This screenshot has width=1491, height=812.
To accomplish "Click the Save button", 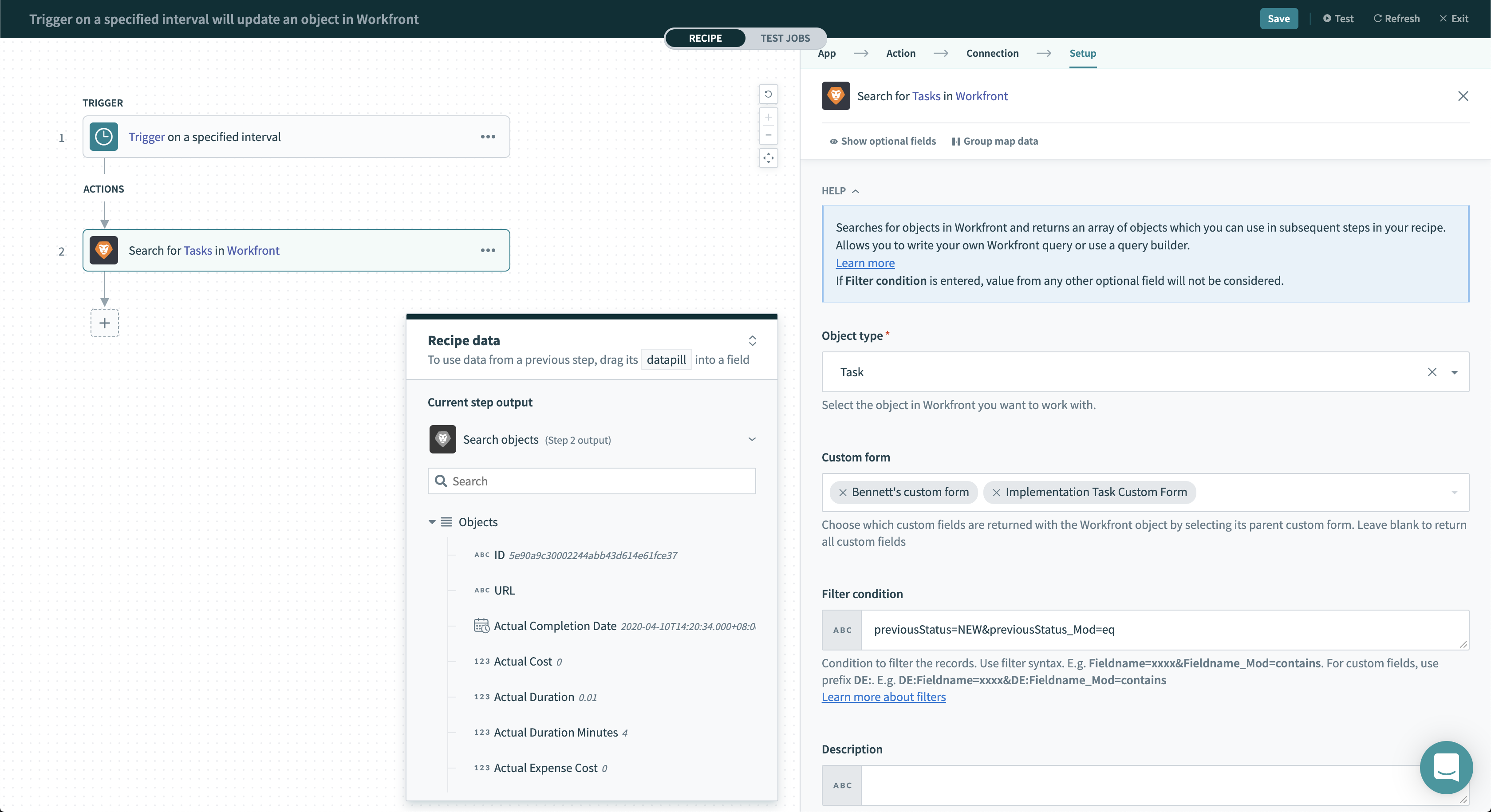I will [1278, 19].
